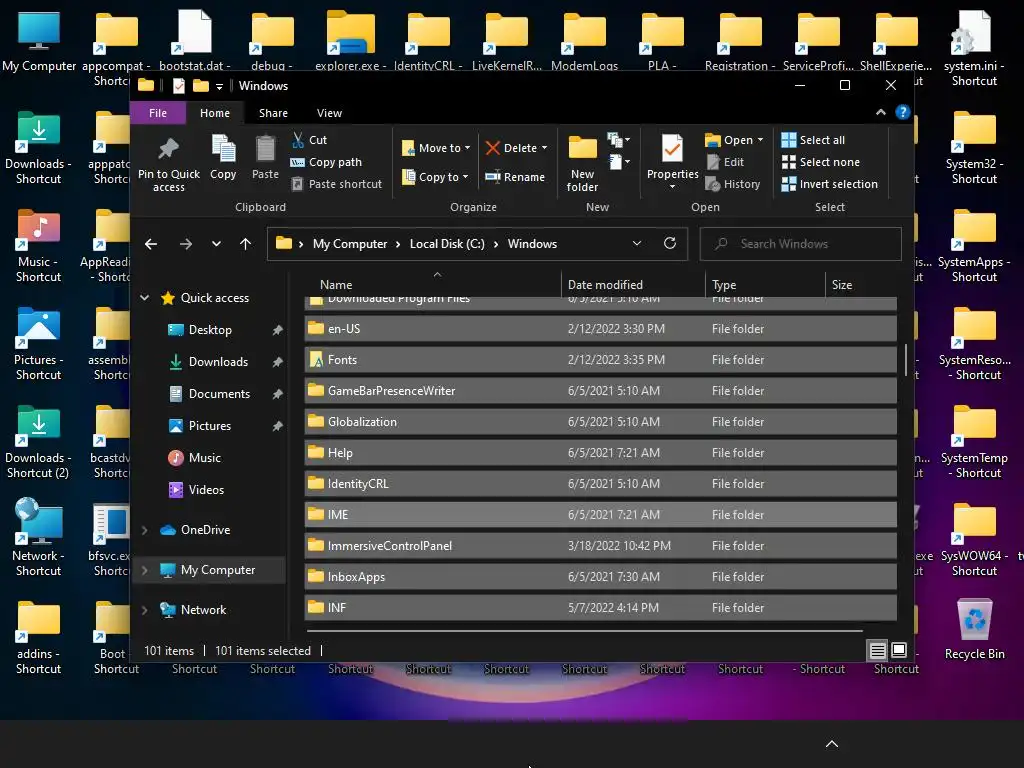Open the Delete dropdown arrow
This screenshot has width=1024, height=768.
point(545,148)
